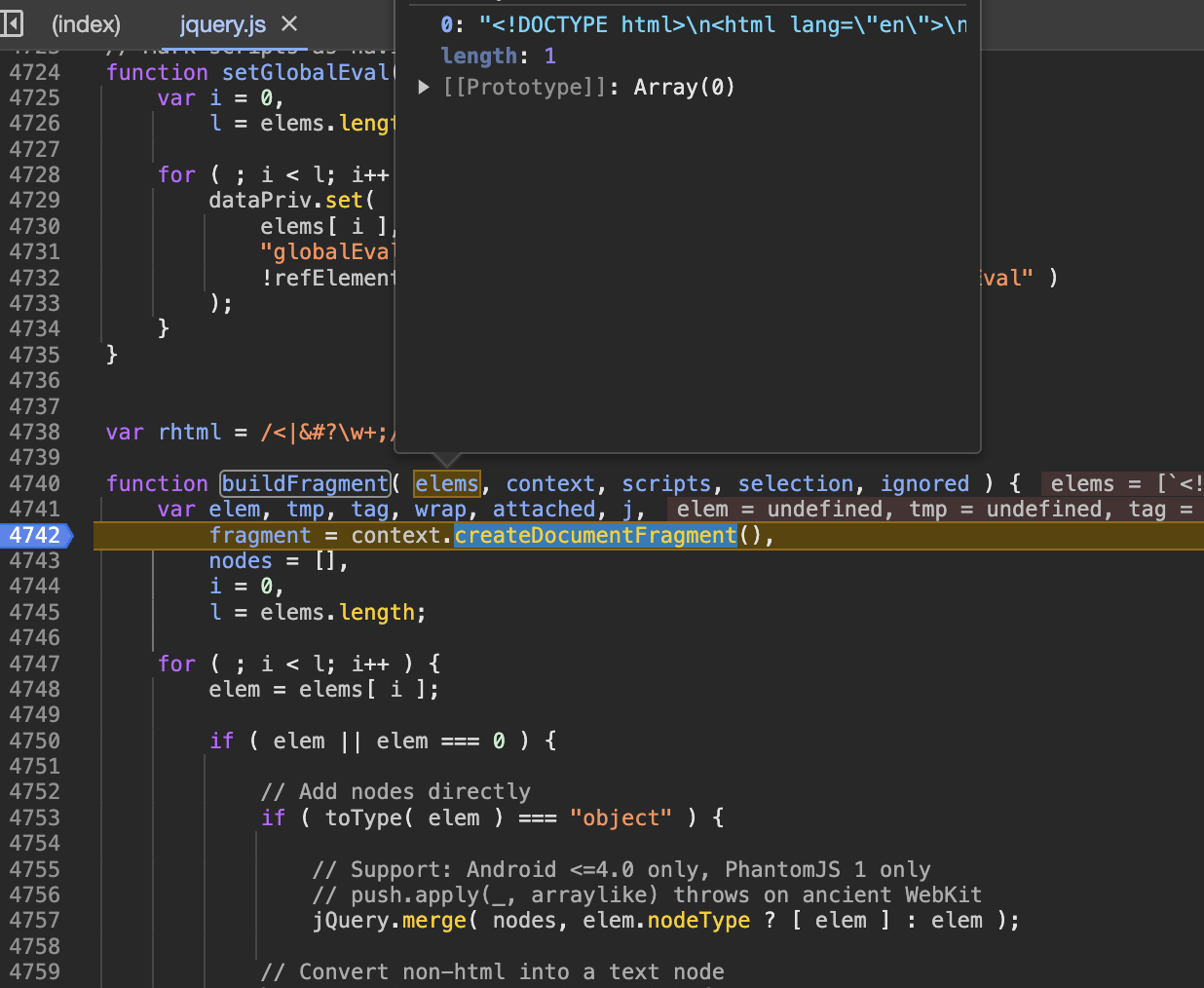The image size is (1204, 988).
Task: Click the boxed buildFragment function name
Action: click(x=305, y=482)
